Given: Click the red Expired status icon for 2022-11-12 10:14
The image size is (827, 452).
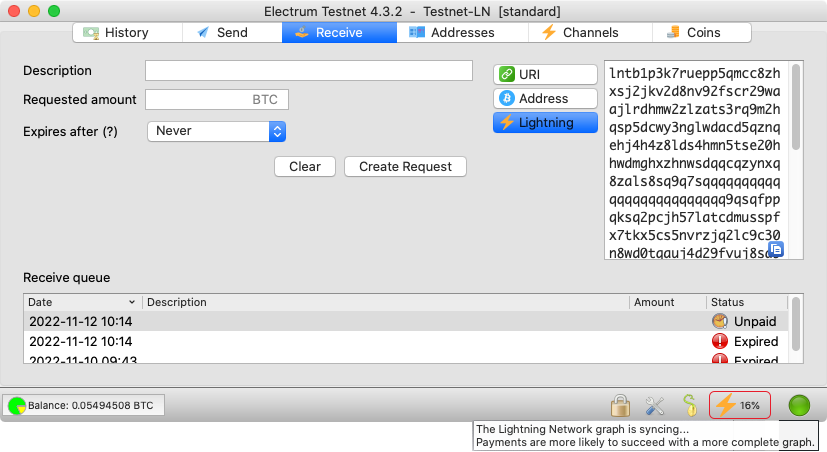Looking at the screenshot, I should (720, 341).
